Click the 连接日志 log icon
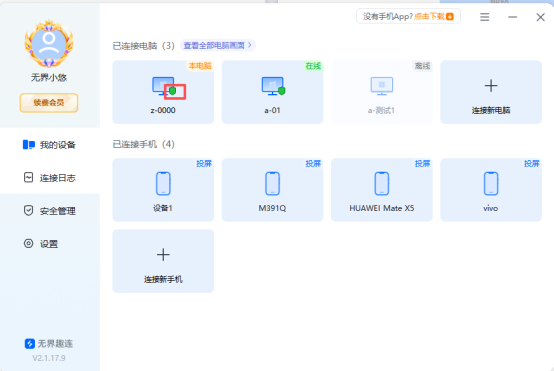Screen dimensions: 554x371 28,177
